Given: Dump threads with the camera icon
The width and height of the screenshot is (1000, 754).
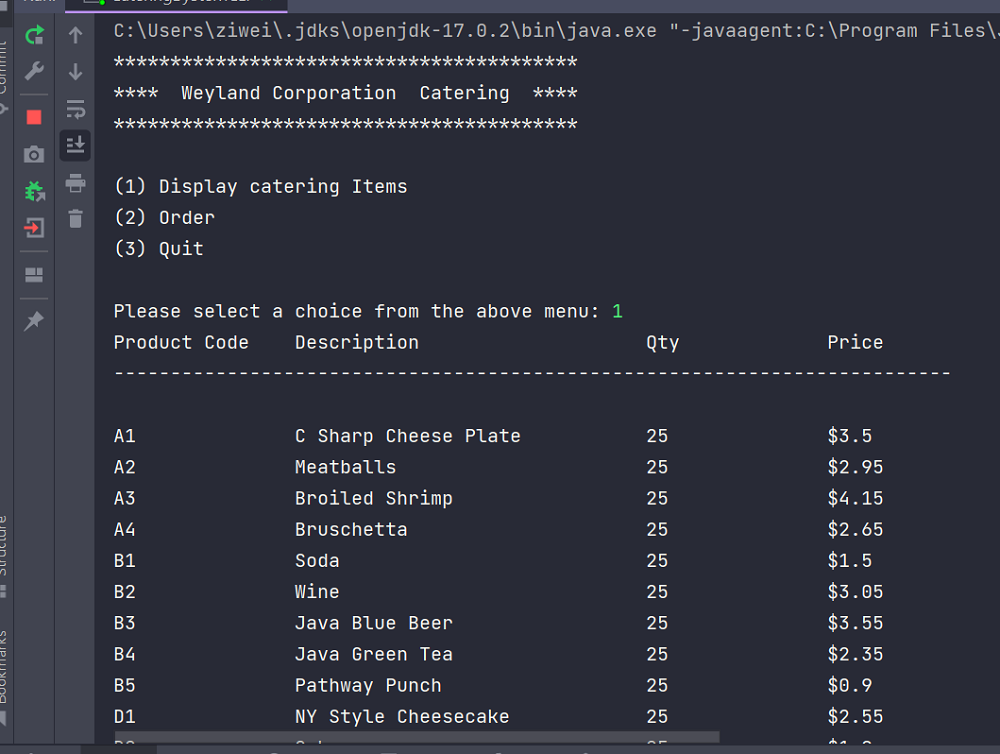Looking at the screenshot, I should 34,154.
